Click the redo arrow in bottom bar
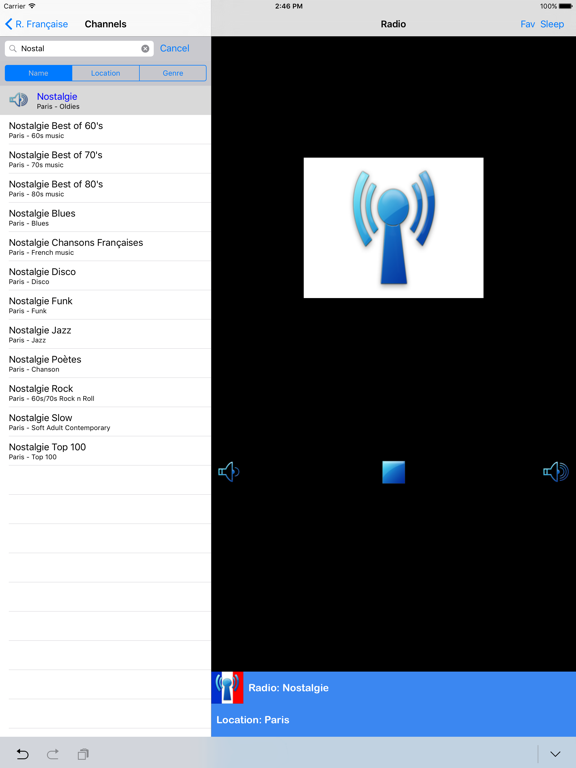The image size is (576, 768). pyautogui.click(x=53, y=754)
